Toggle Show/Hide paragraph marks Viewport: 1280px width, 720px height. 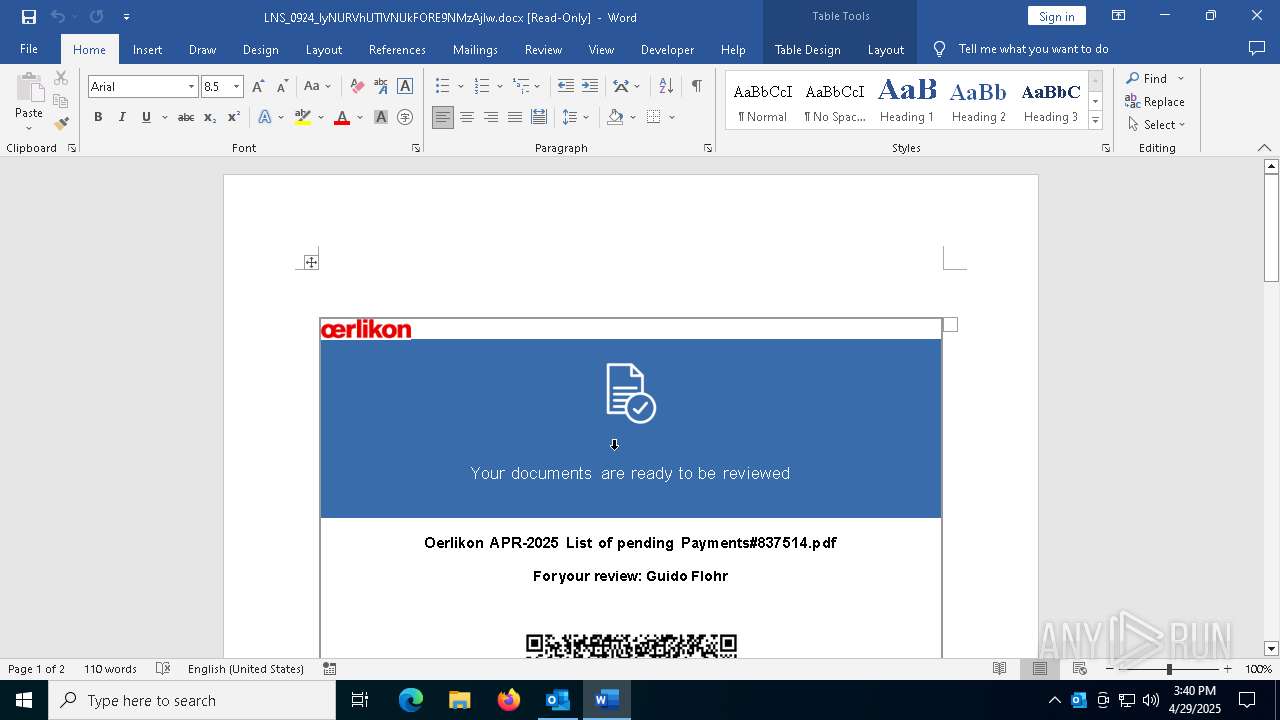coord(696,86)
